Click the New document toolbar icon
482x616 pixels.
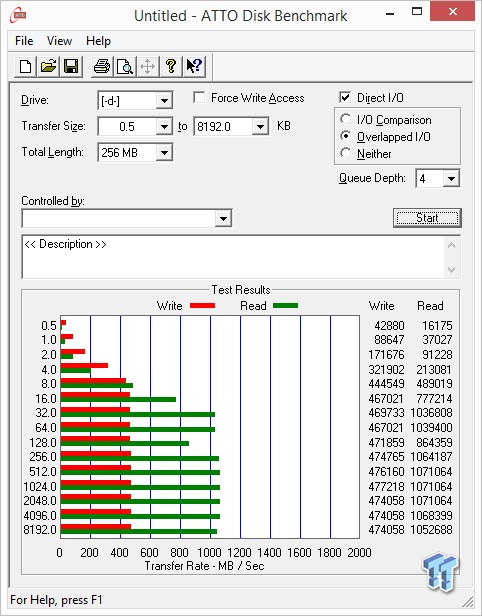click(26, 66)
